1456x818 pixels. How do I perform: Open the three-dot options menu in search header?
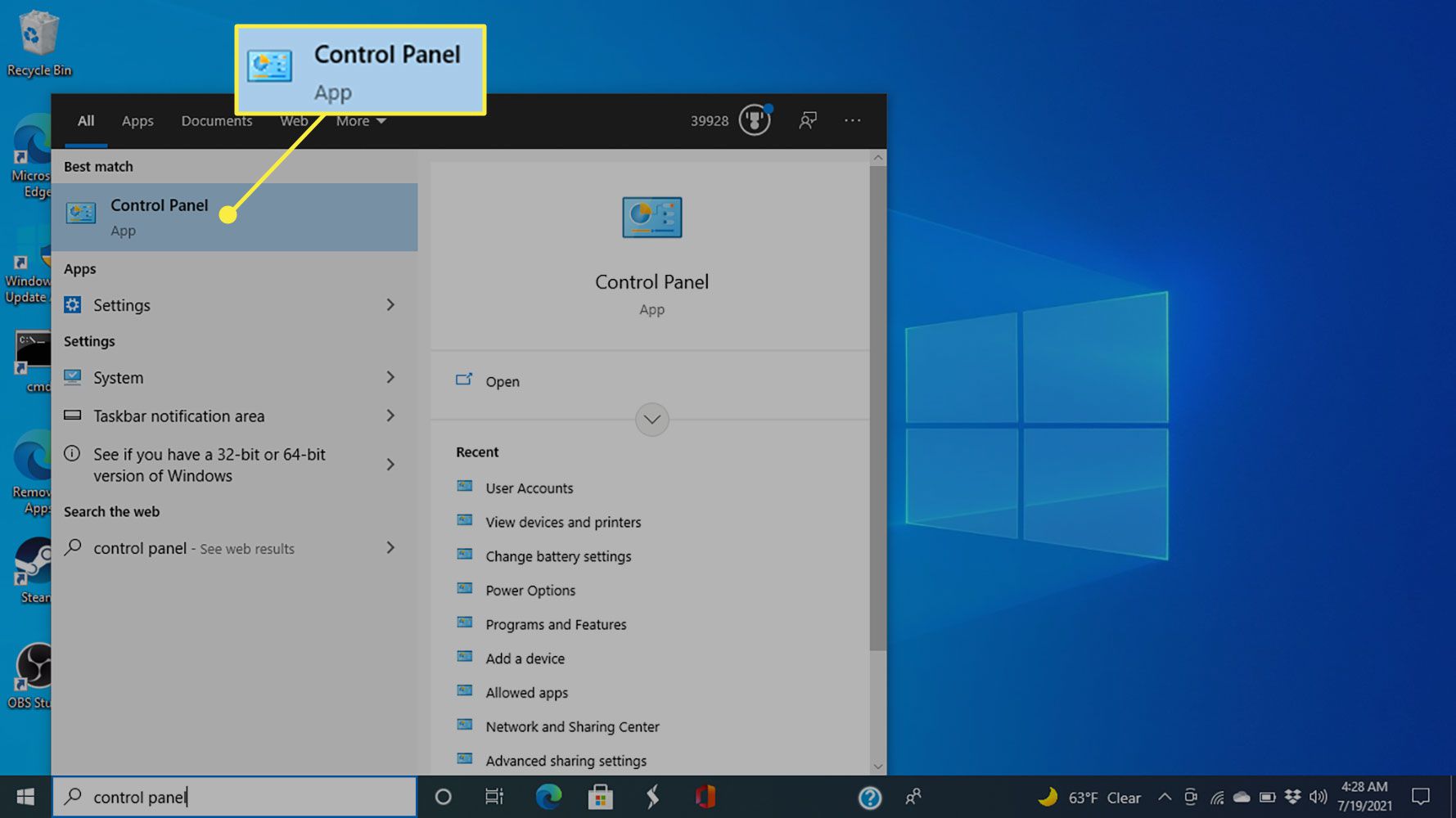click(x=853, y=120)
